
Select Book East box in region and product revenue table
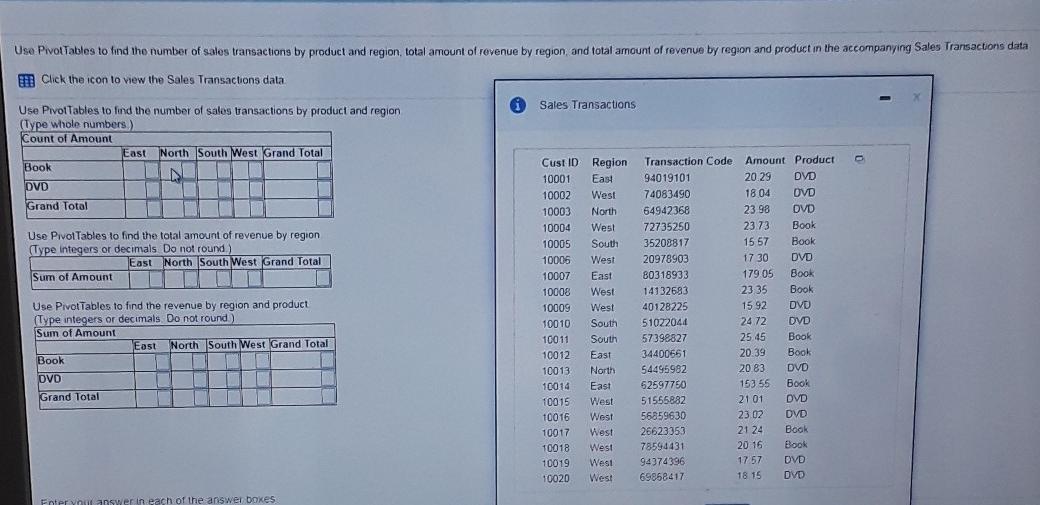(162, 362)
